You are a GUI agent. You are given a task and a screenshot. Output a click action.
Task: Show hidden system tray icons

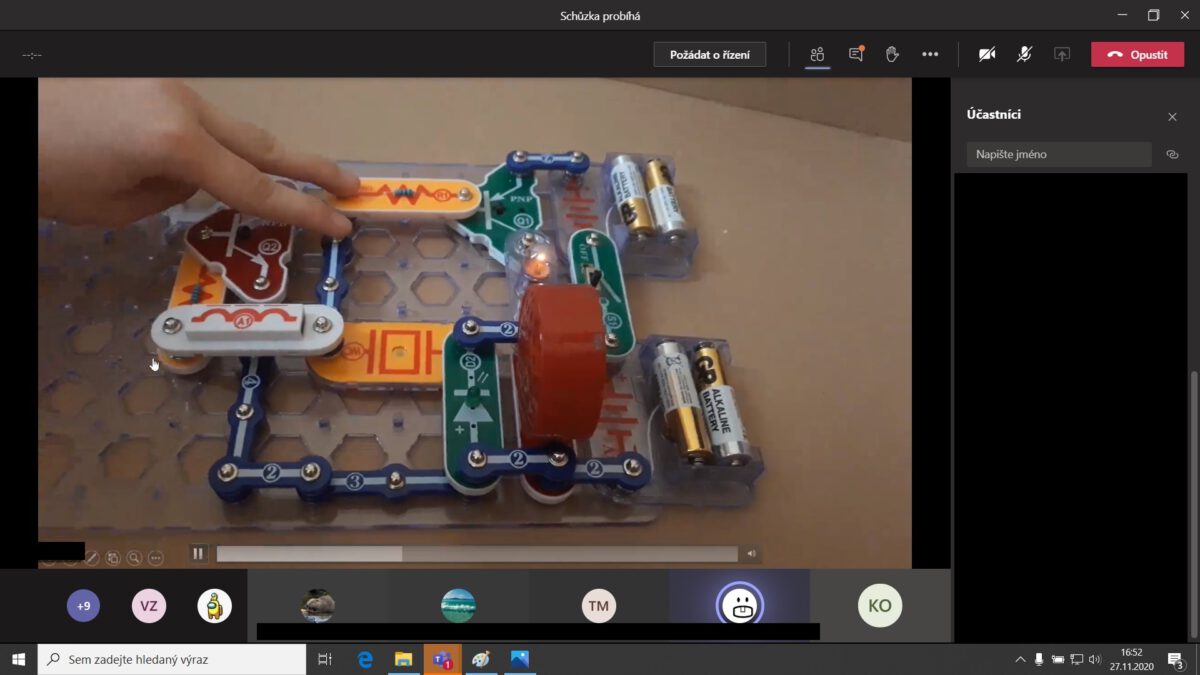click(1020, 659)
